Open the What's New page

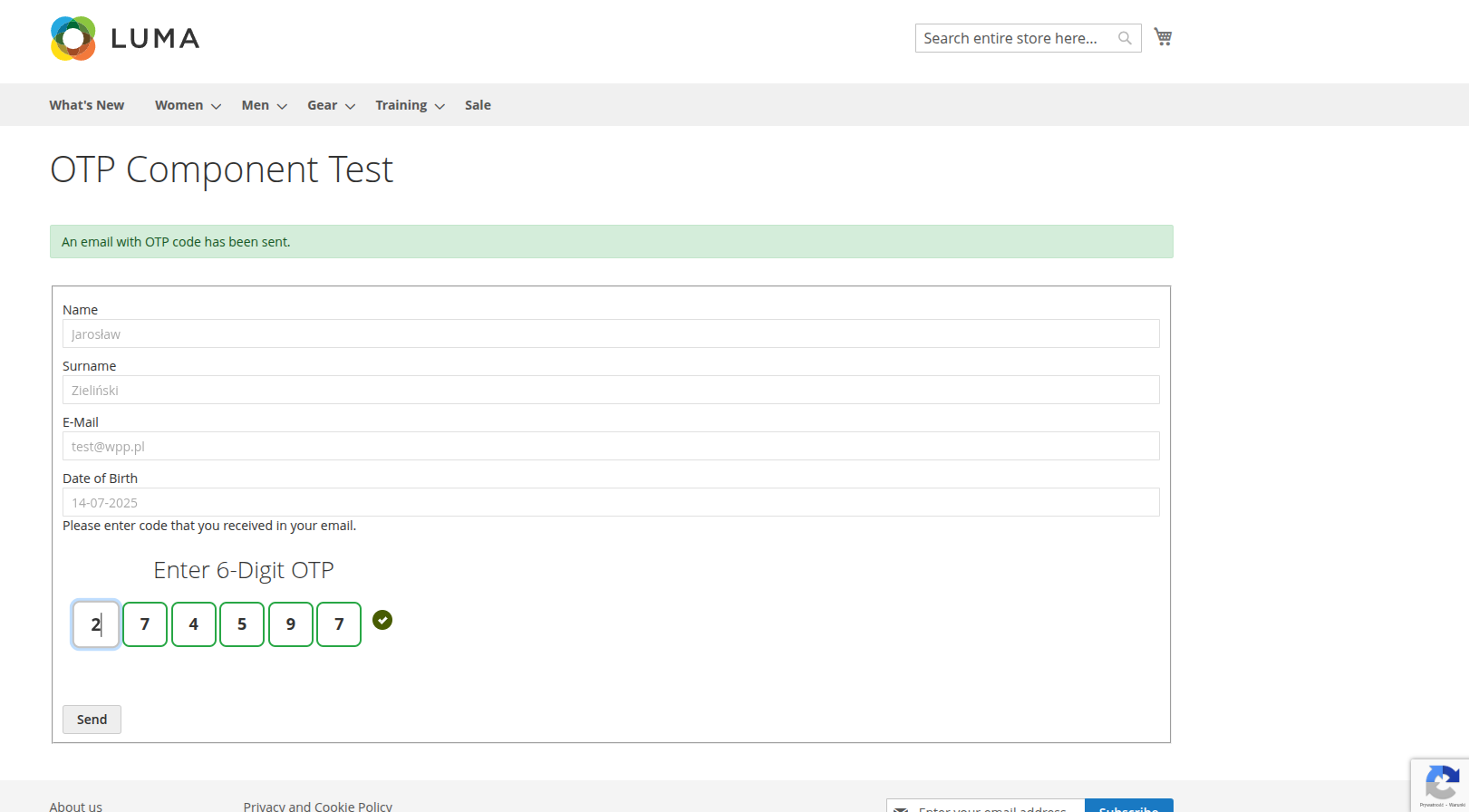coord(87,105)
